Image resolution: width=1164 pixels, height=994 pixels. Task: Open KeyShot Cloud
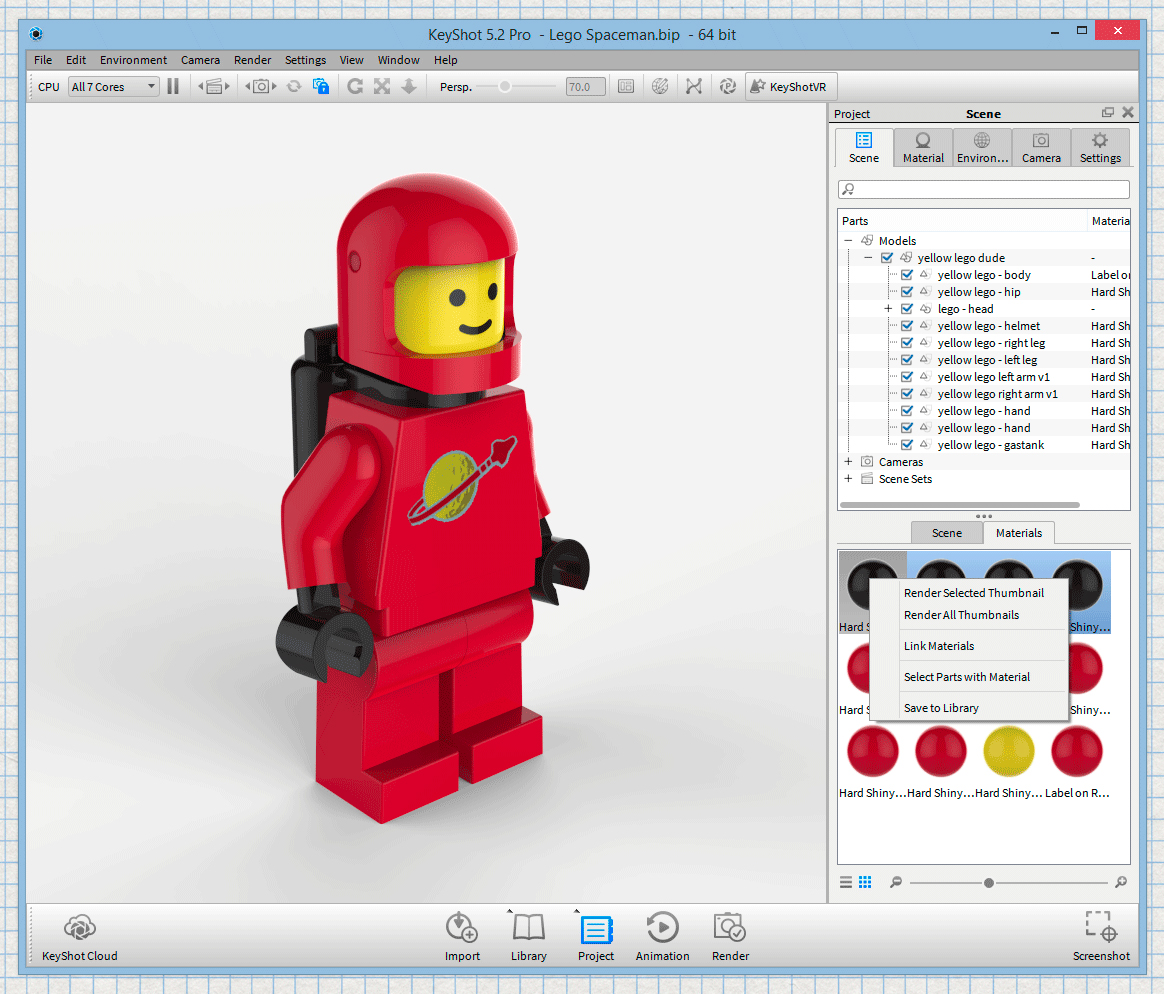(79, 937)
